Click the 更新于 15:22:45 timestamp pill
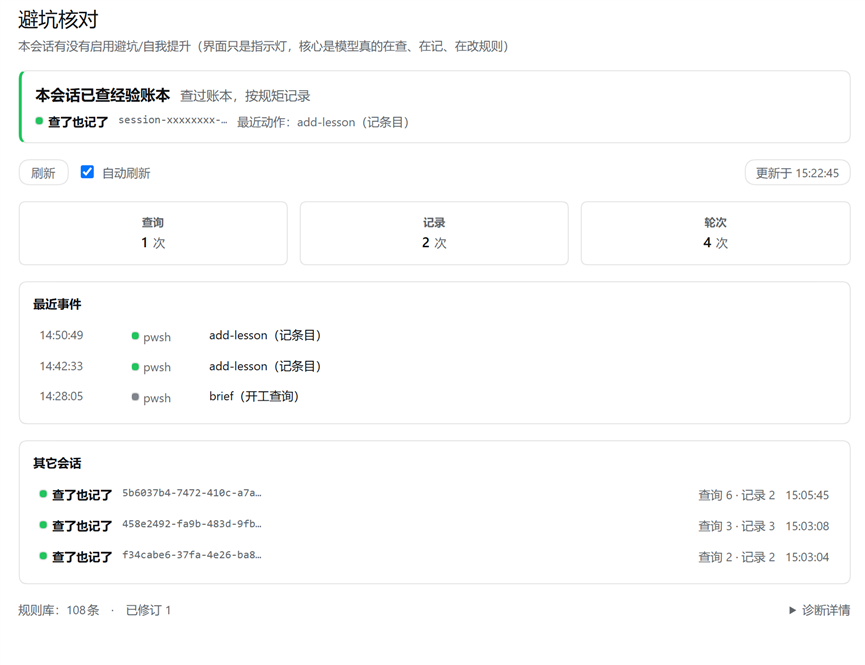This screenshot has height=665, width=865. [797, 173]
